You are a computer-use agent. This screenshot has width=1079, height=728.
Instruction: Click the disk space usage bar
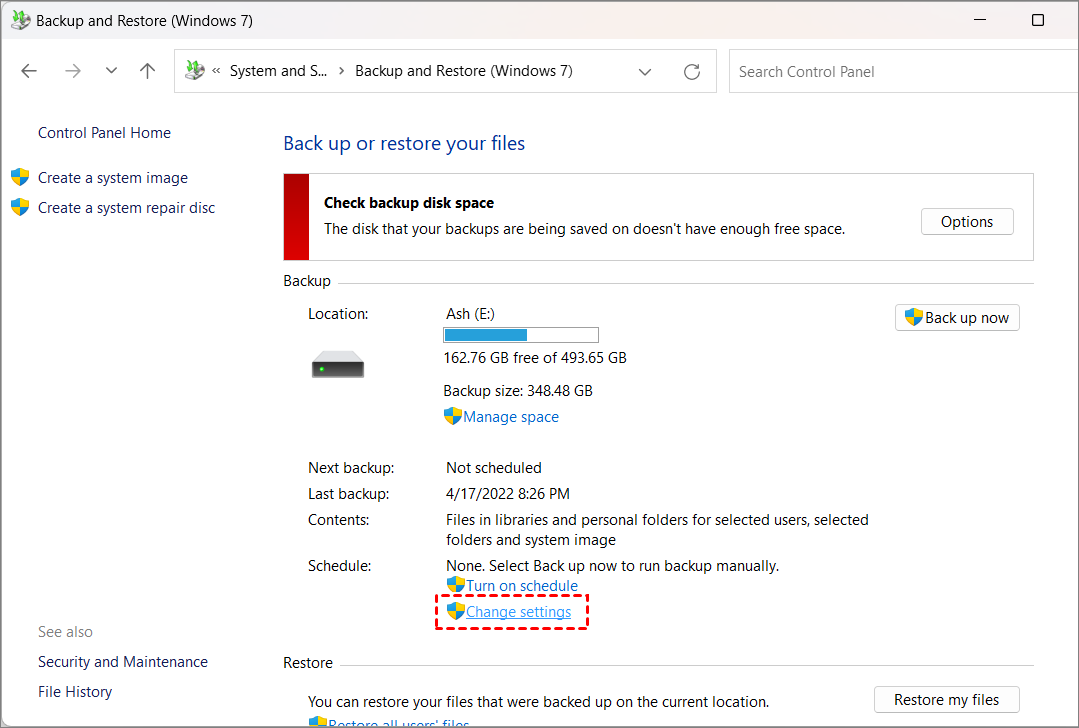coord(520,335)
